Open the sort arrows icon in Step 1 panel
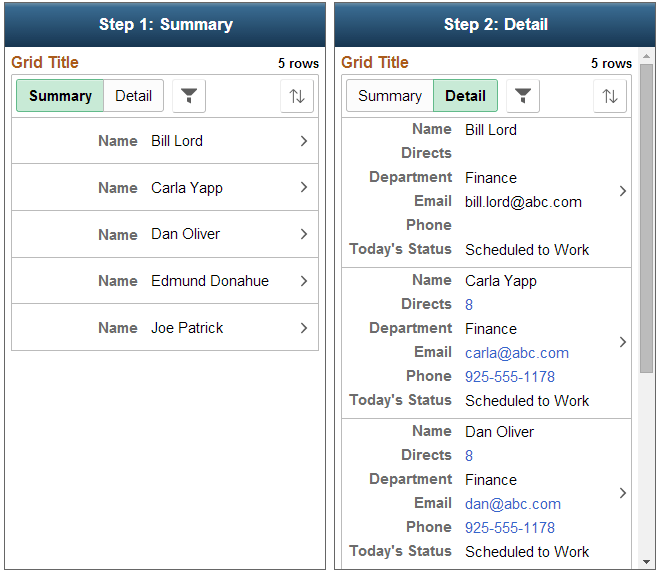663x575 pixels. click(x=297, y=96)
